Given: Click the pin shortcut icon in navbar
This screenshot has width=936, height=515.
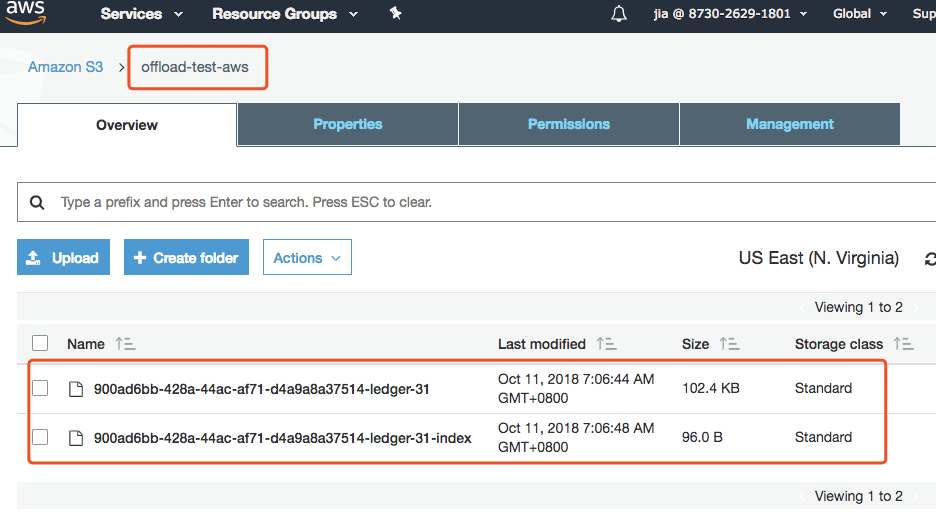Looking at the screenshot, I should [x=395, y=13].
